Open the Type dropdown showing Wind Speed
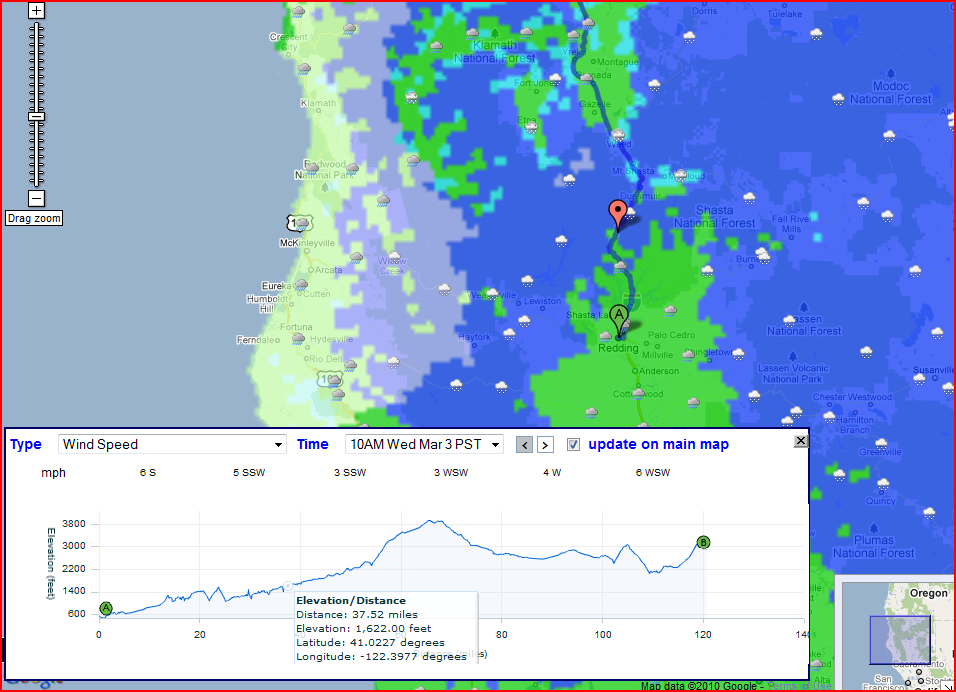The image size is (956, 692). [x=173, y=444]
